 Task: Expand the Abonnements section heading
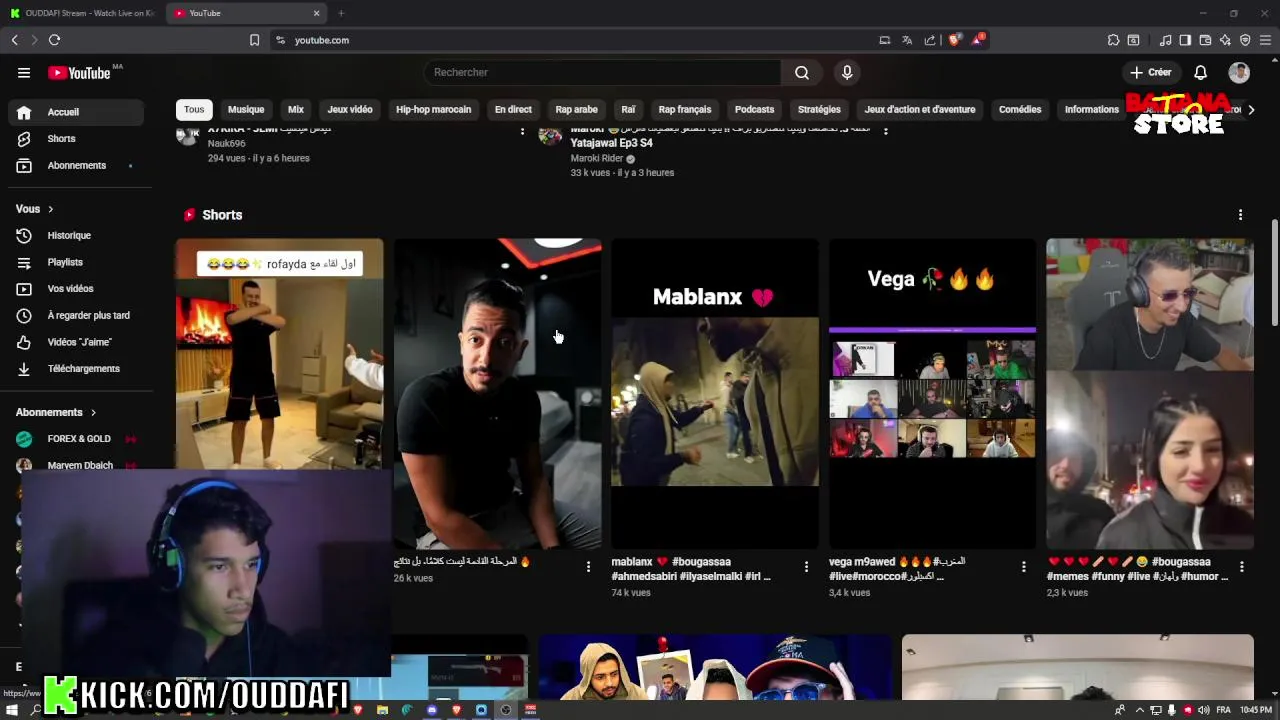click(56, 412)
